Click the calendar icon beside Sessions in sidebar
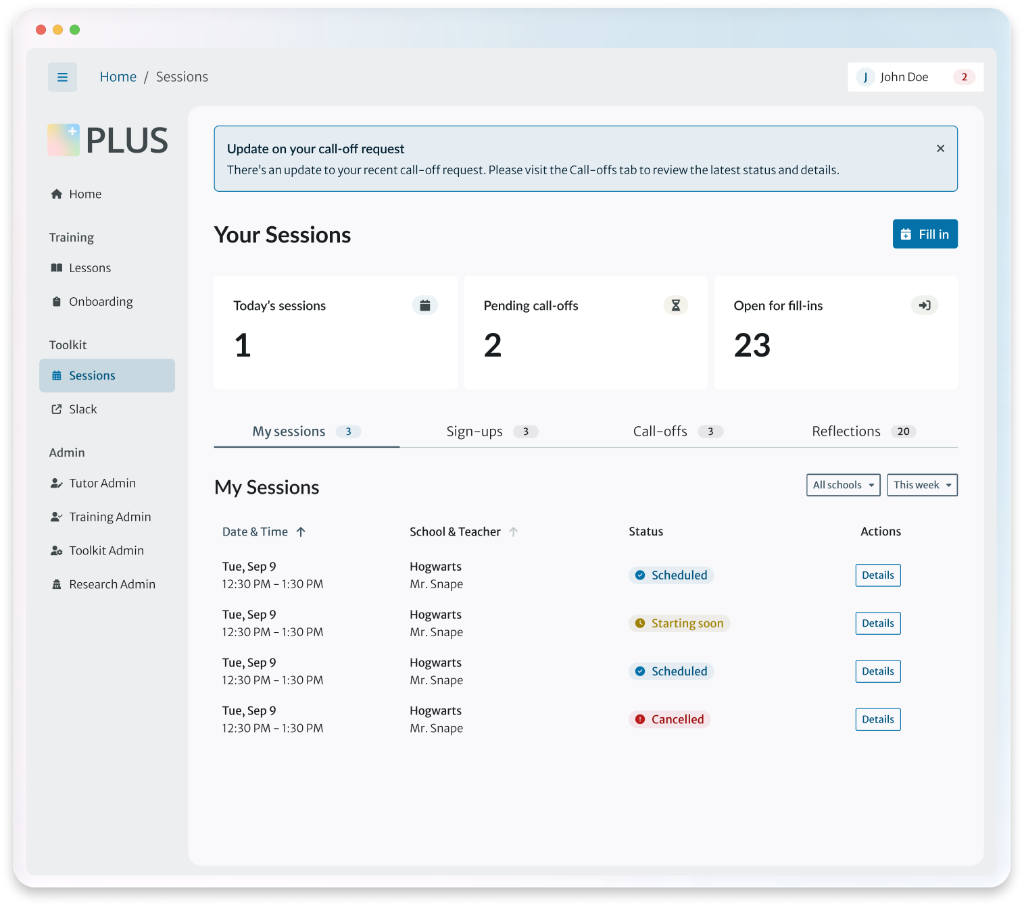 tap(57, 375)
